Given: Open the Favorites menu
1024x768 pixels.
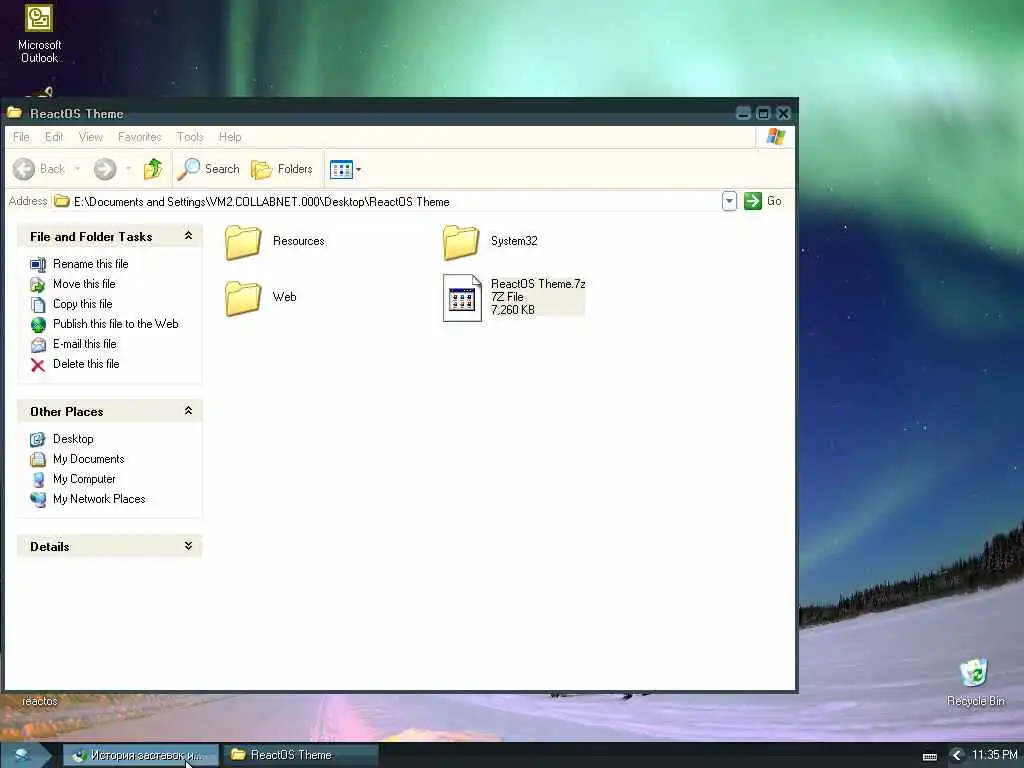Looking at the screenshot, I should click(140, 136).
